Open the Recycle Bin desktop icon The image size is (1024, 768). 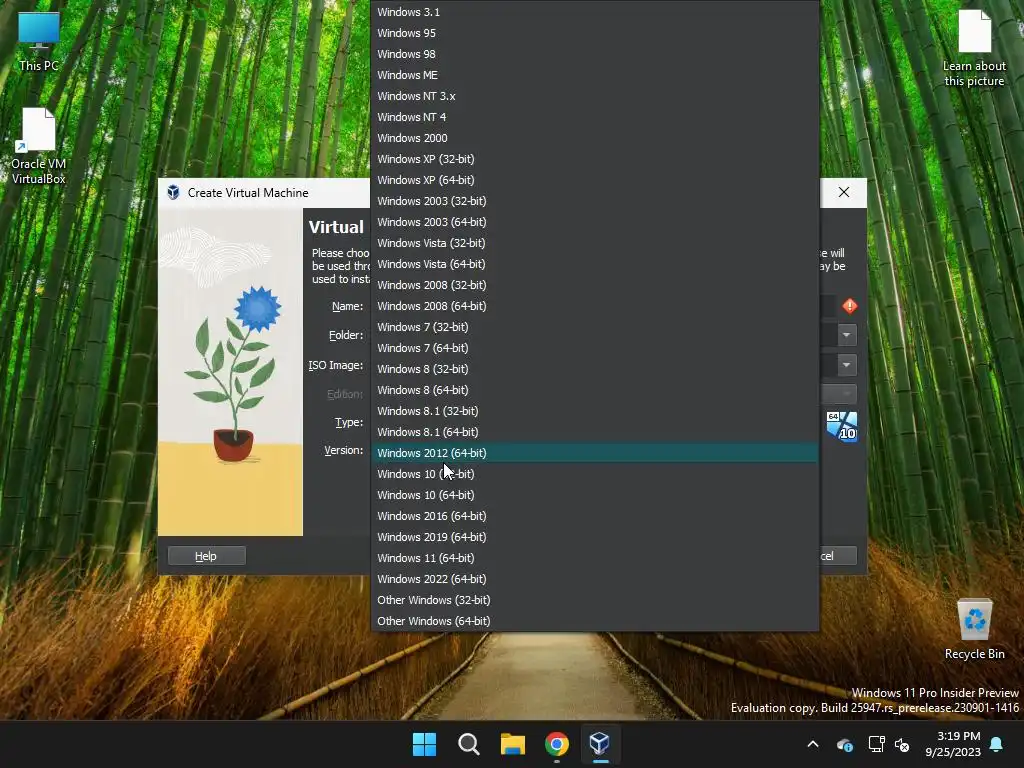(x=974, y=630)
